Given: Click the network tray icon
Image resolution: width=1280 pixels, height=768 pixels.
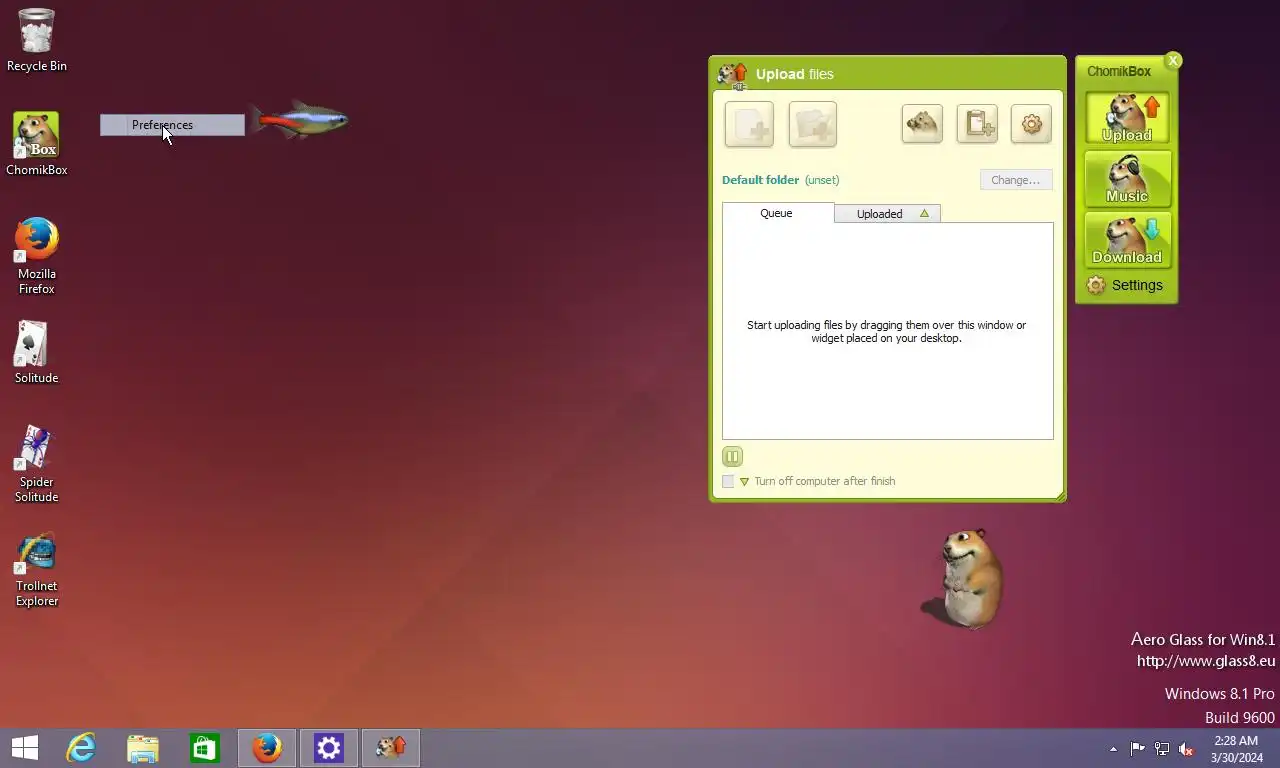Looking at the screenshot, I should (x=1162, y=749).
